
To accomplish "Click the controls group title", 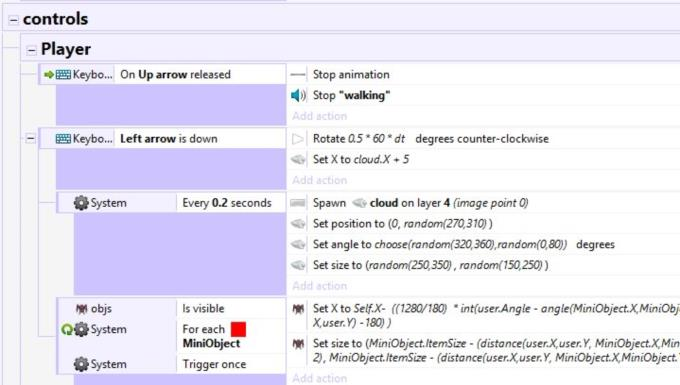I will 56,19.
